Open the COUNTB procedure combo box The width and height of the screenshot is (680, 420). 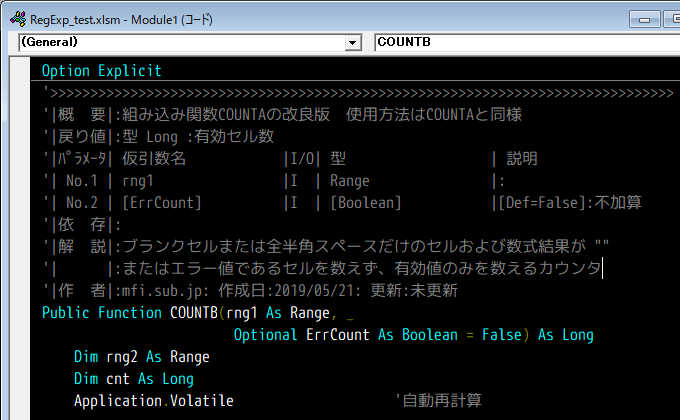point(527,43)
